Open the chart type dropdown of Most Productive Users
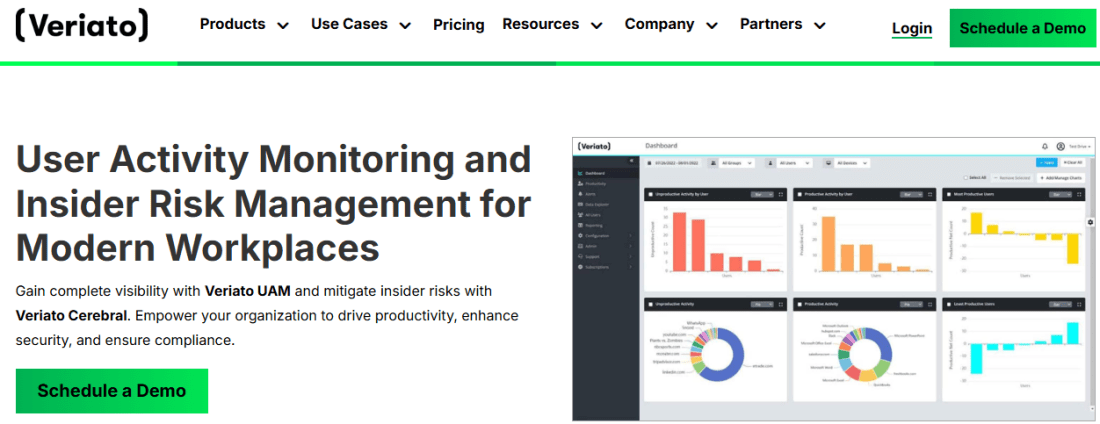 tap(1060, 194)
